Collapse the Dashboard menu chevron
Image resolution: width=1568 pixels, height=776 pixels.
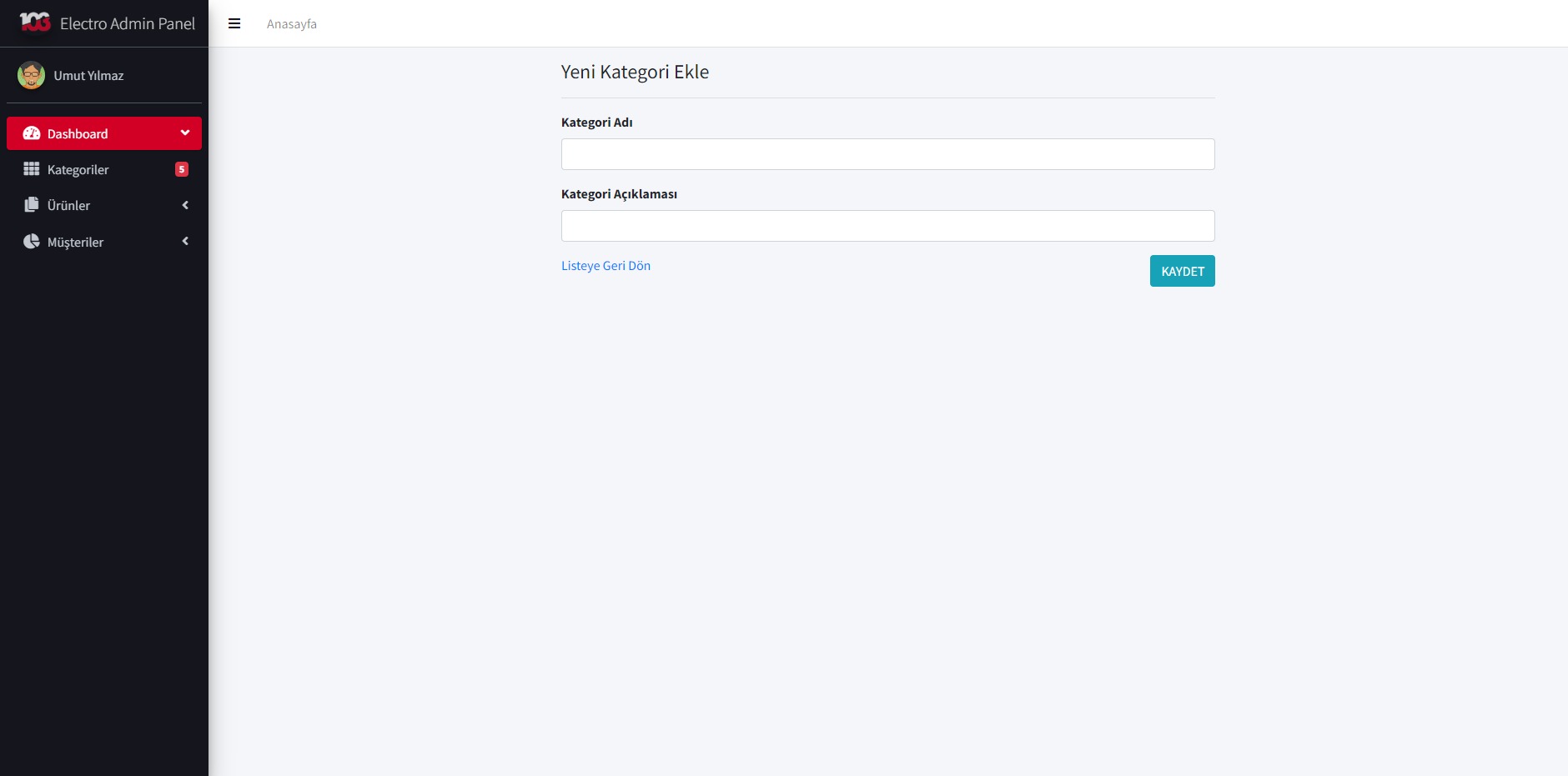tap(185, 133)
